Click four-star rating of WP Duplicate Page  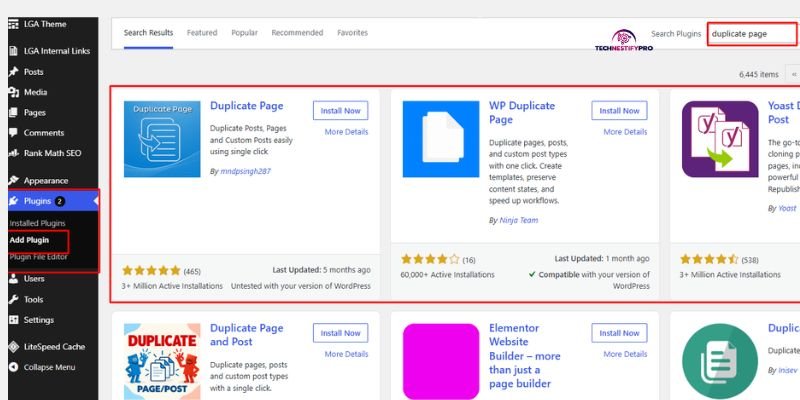point(431,259)
